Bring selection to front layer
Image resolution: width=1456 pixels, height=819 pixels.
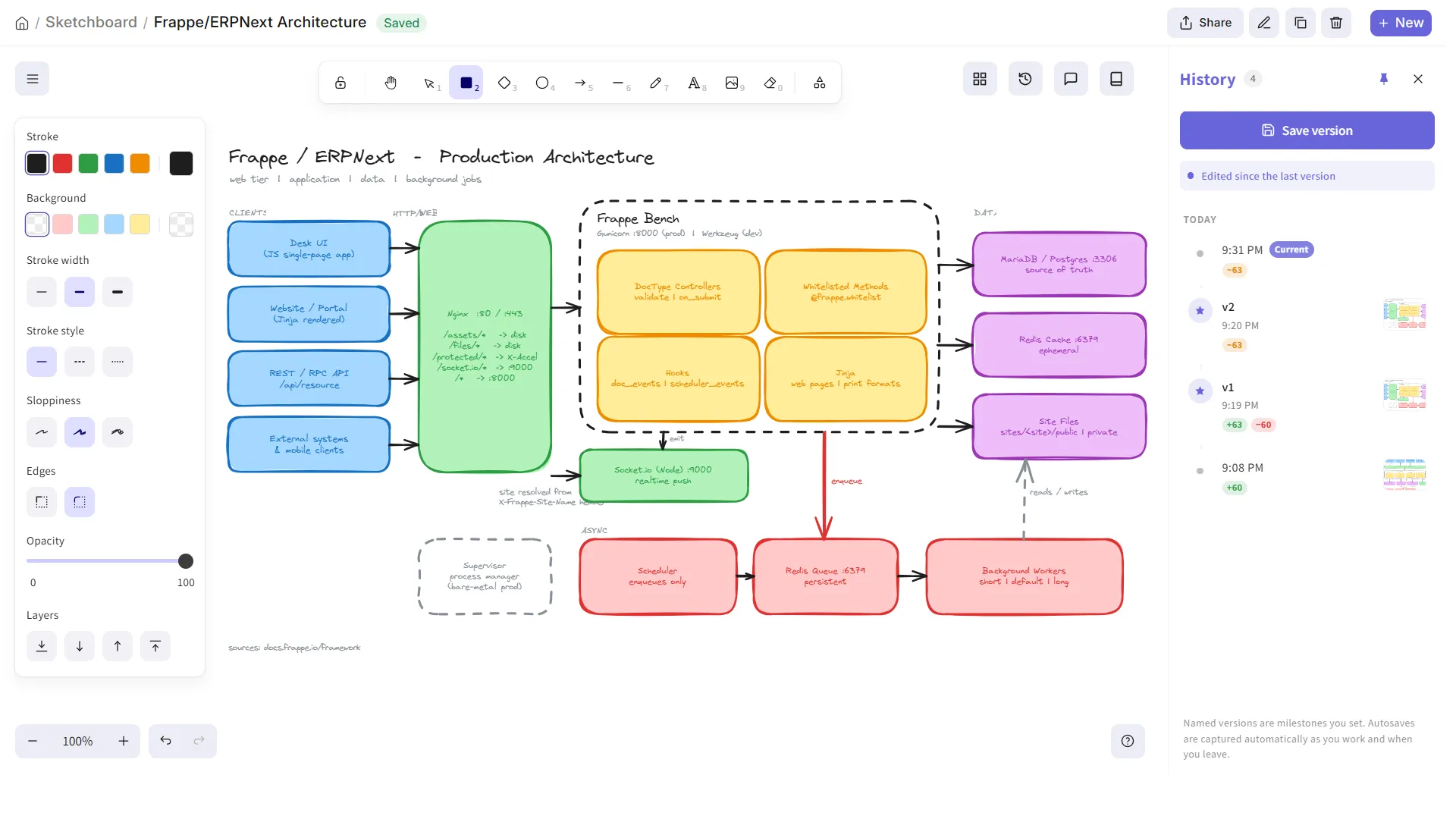point(155,646)
